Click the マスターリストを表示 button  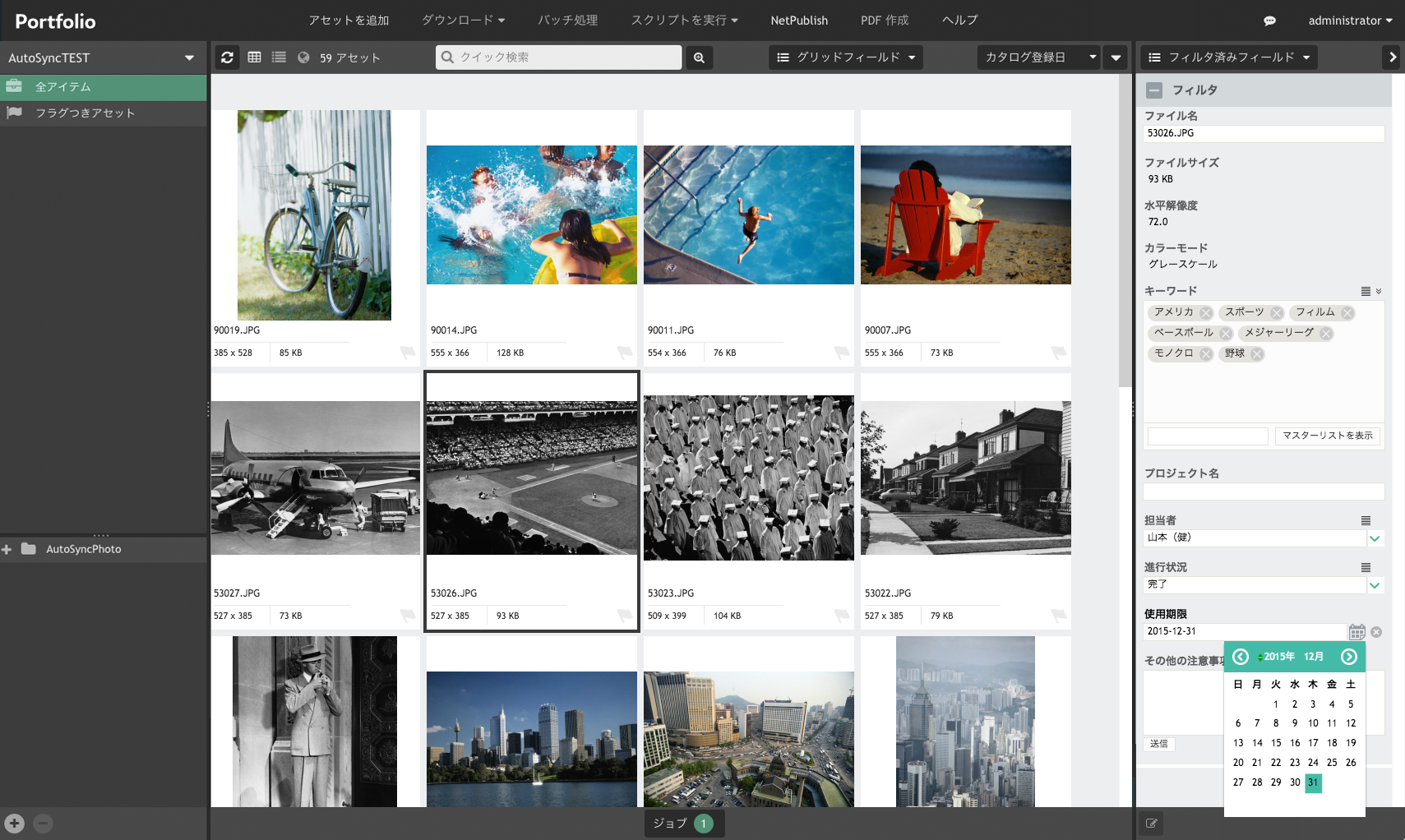[x=1327, y=436]
